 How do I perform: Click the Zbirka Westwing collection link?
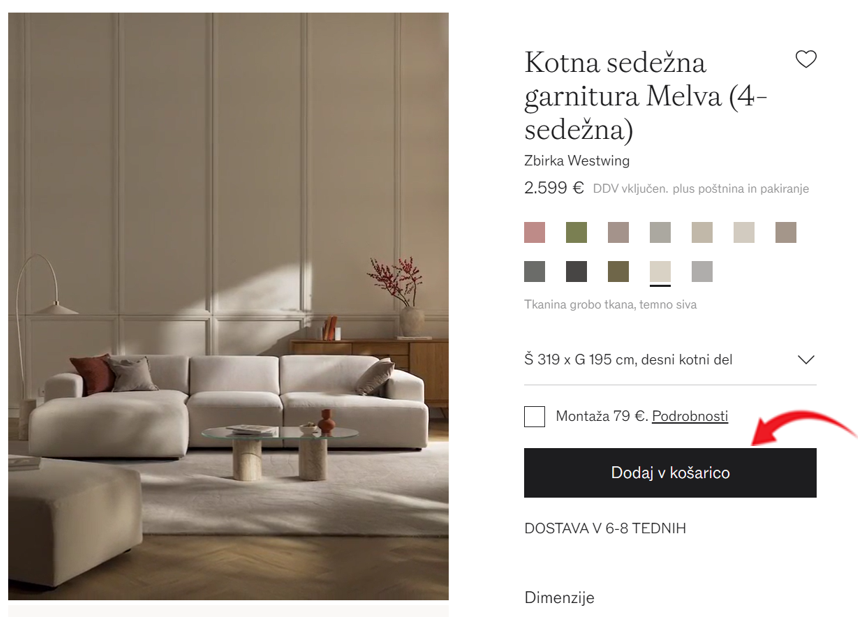pyautogui.click(x=577, y=161)
